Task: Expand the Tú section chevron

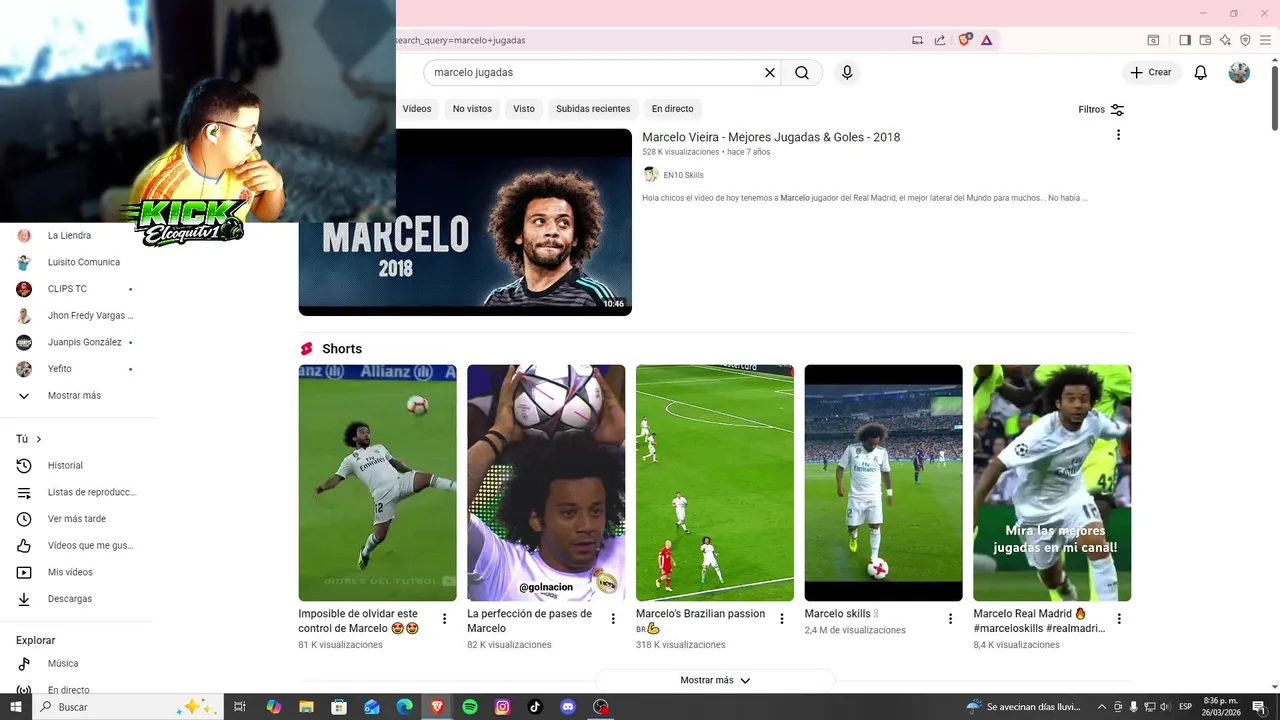Action: [x=39, y=439]
